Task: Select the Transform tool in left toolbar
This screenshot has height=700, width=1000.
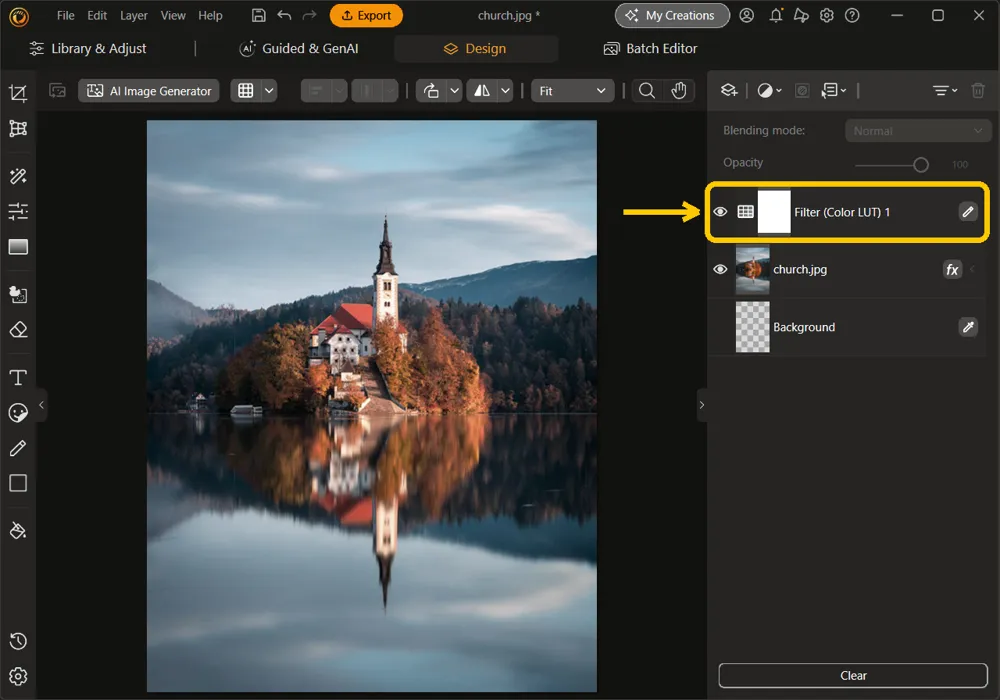Action: pos(18,129)
